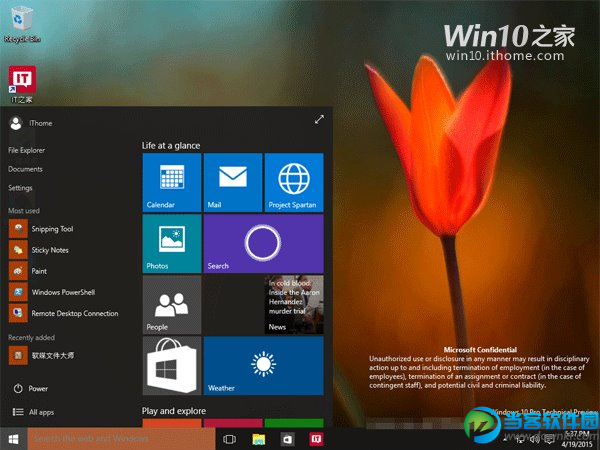This screenshot has height=450, width=600.
Task: Open the Photos tile
Action: tap(172, 243)
